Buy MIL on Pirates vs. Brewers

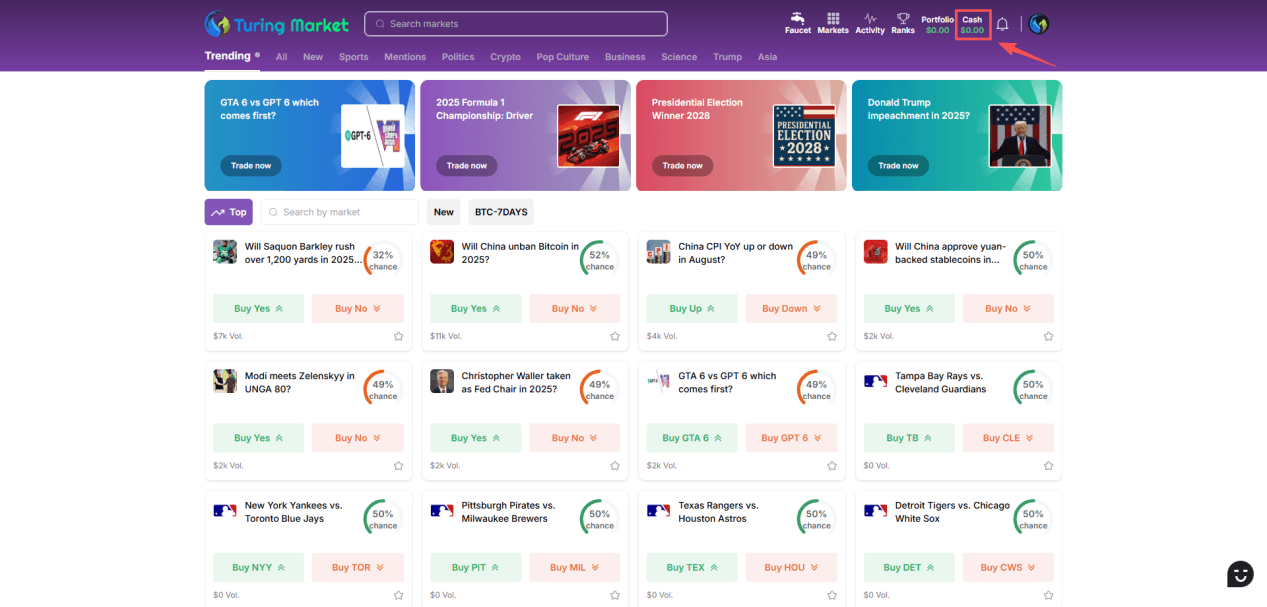pyautogui.click(x=575, y=567)
